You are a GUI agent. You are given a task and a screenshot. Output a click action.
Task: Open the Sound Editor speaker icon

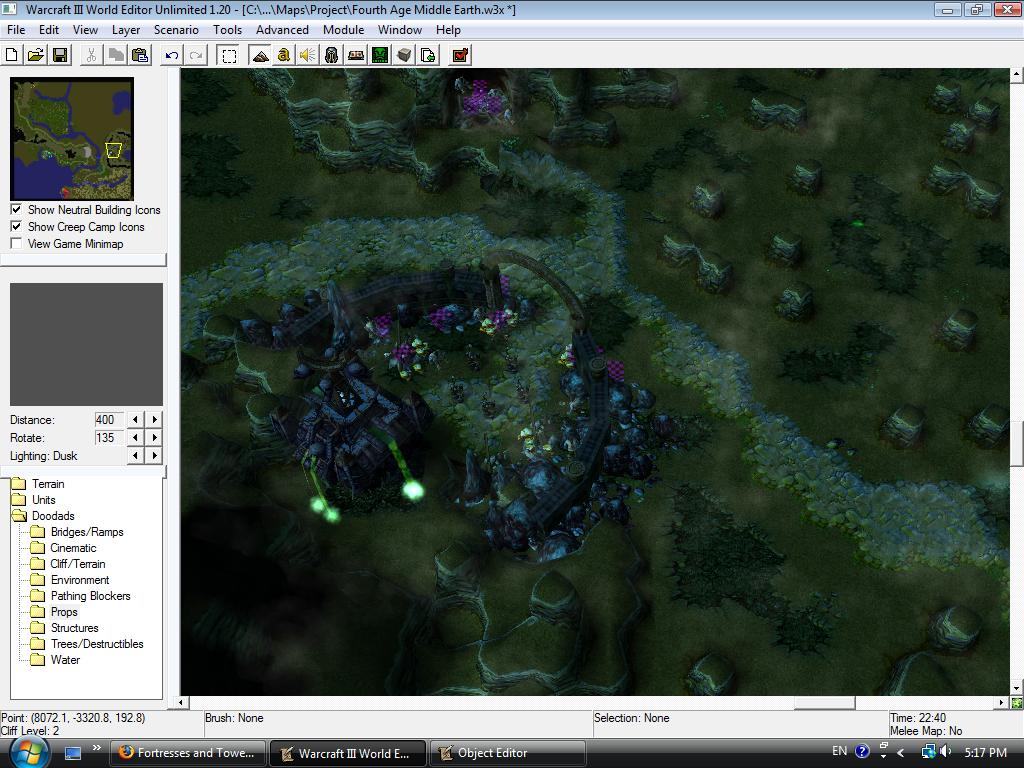308,56
